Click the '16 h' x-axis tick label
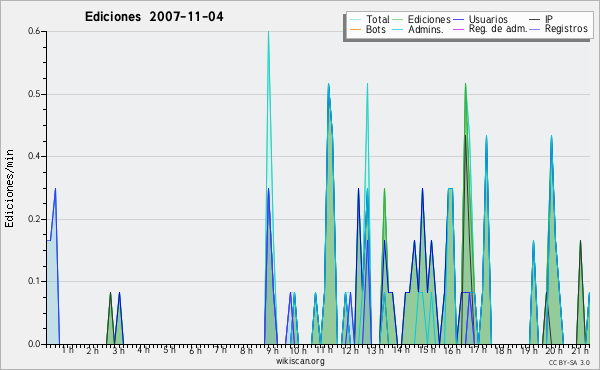The width and height of the screenshot is (600, 370). point(452,350)
